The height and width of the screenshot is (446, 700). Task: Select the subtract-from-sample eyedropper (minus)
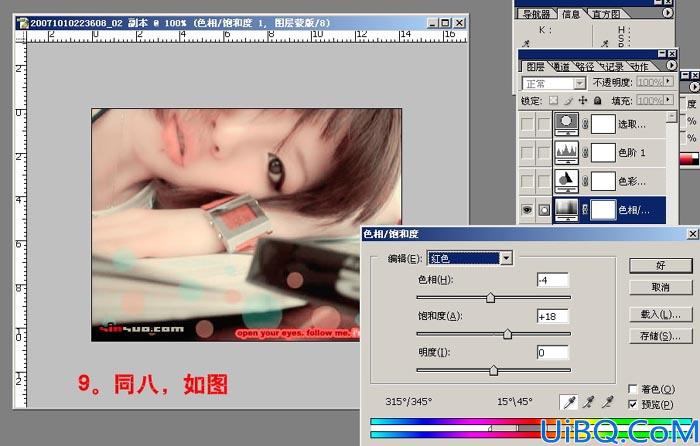[608, 402]
